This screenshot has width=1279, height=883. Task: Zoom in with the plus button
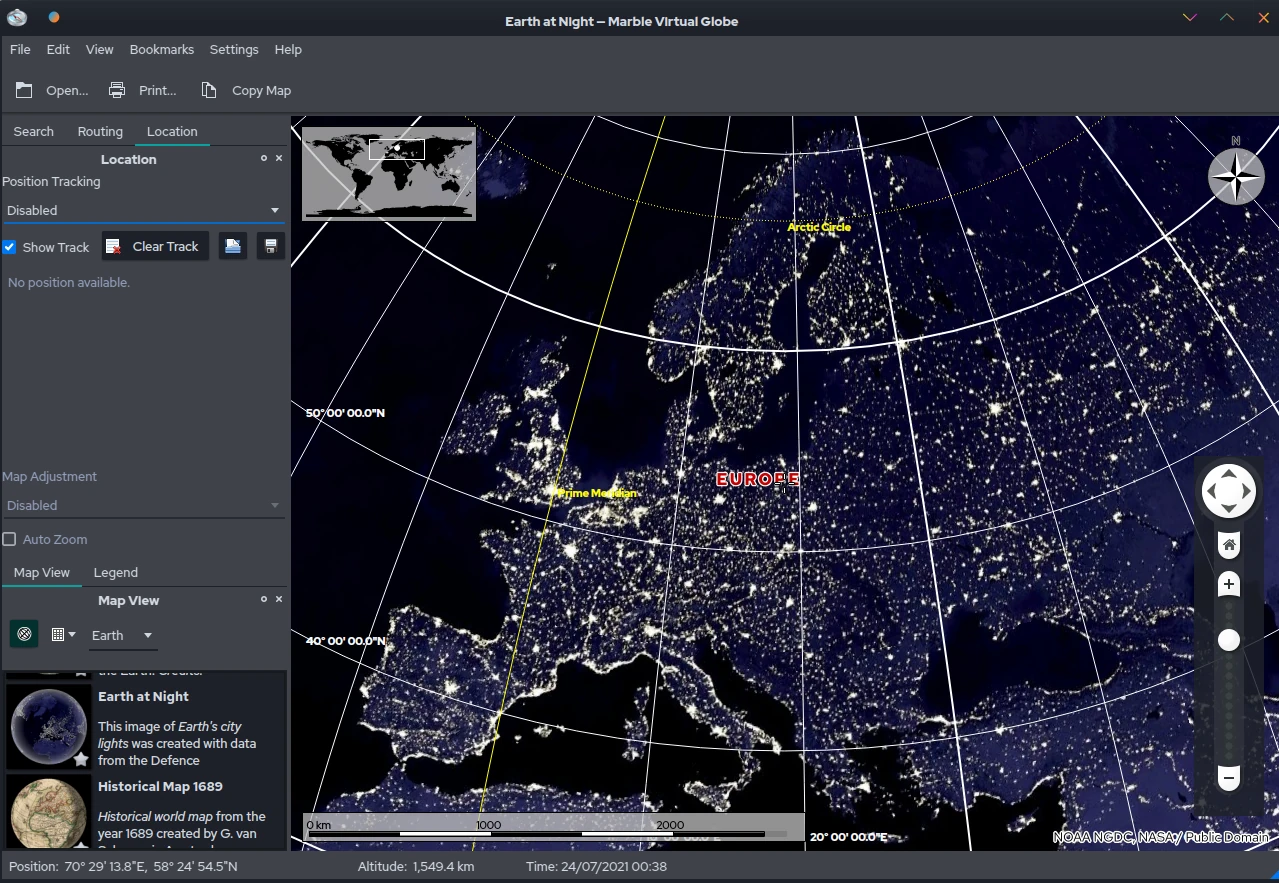pos(1229,584)
